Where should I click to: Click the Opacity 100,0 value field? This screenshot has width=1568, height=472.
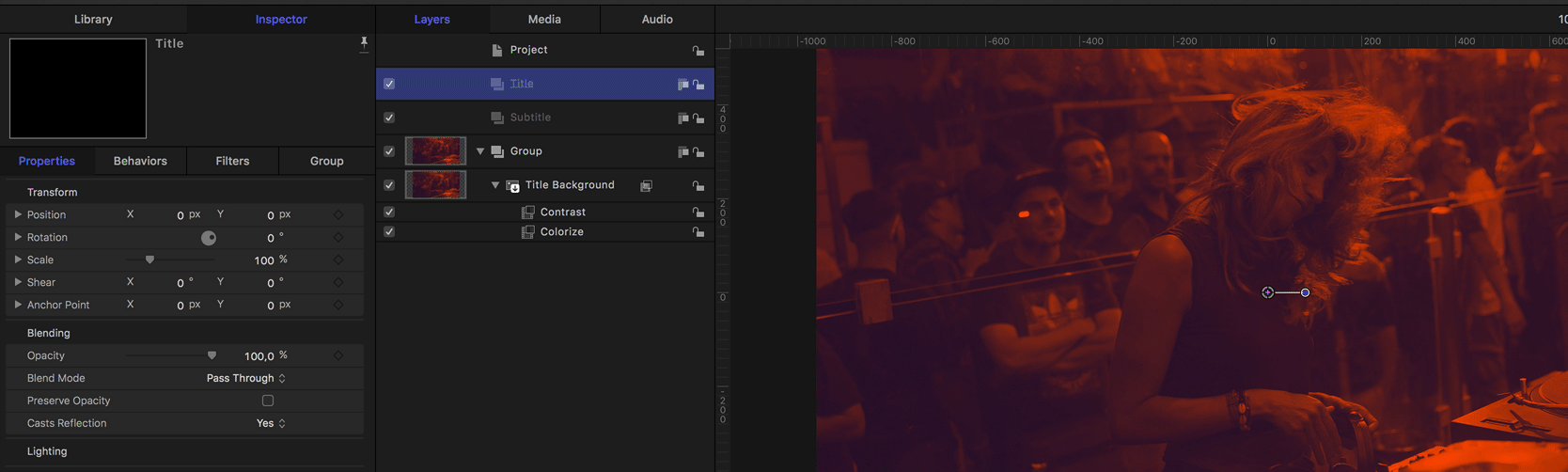click(x=259, y=356)
